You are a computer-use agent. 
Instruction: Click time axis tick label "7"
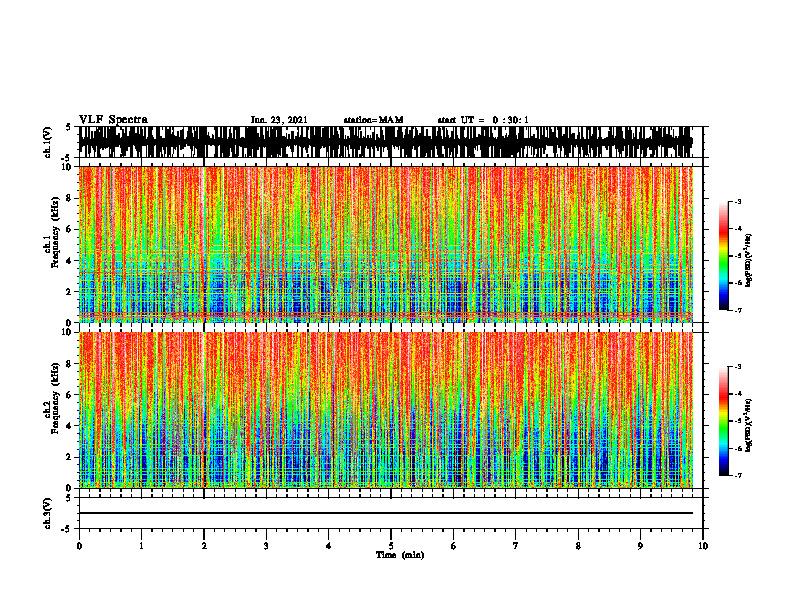(x=516, y=546)
